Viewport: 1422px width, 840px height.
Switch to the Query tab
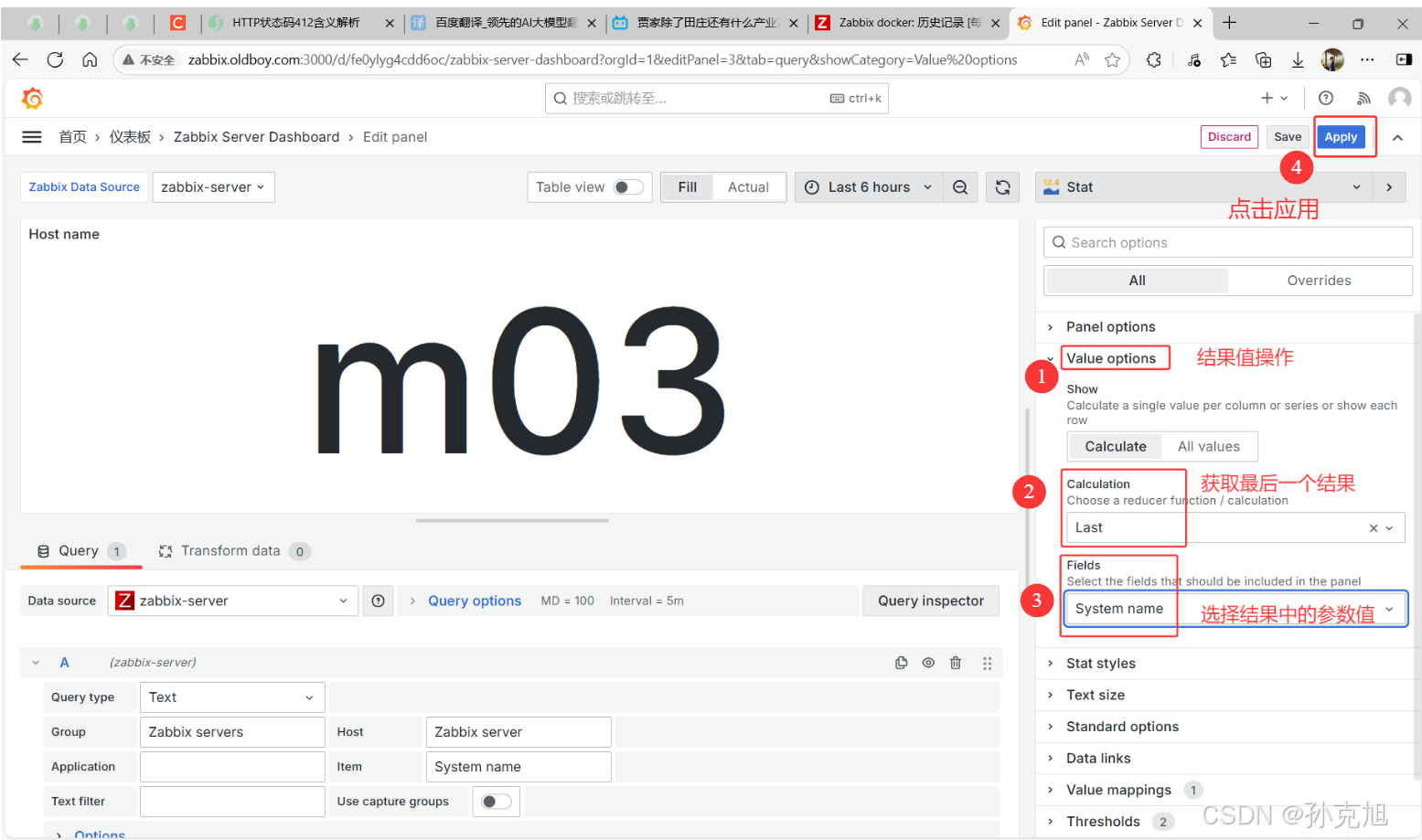[80, 551]
